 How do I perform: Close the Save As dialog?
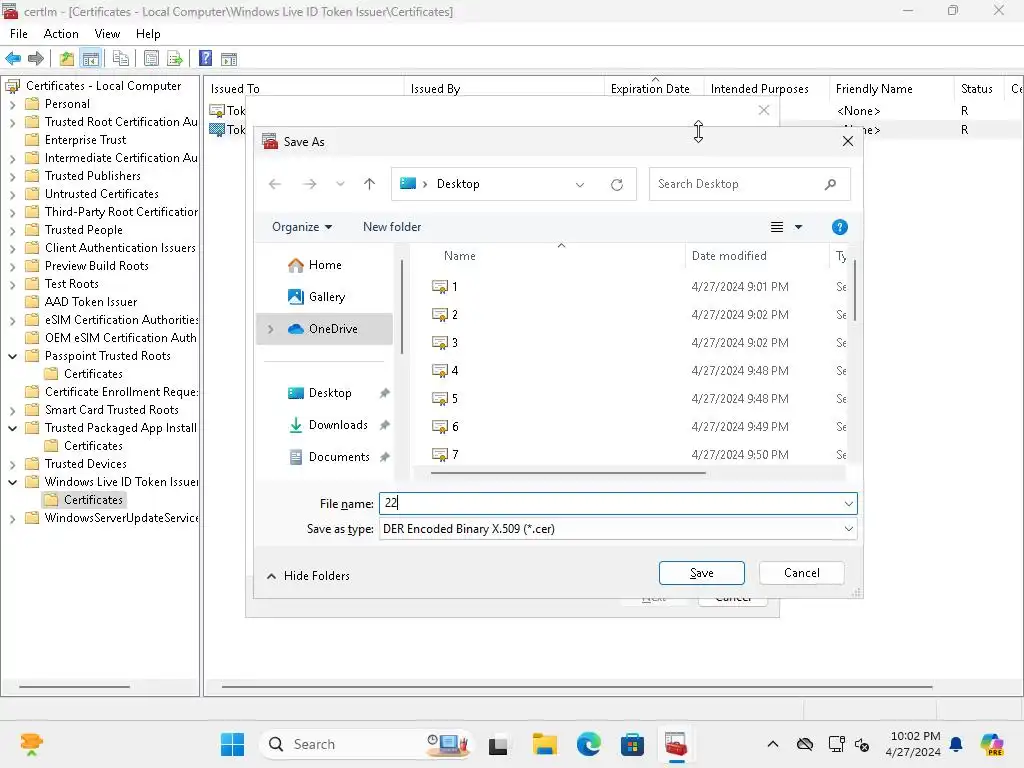tap(848, 142)
